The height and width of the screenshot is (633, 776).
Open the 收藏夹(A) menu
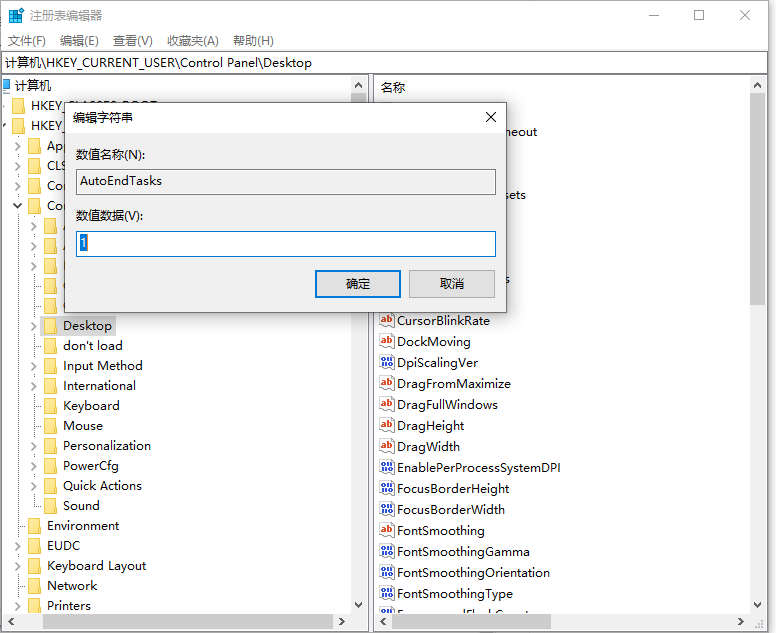coord(192,40)
